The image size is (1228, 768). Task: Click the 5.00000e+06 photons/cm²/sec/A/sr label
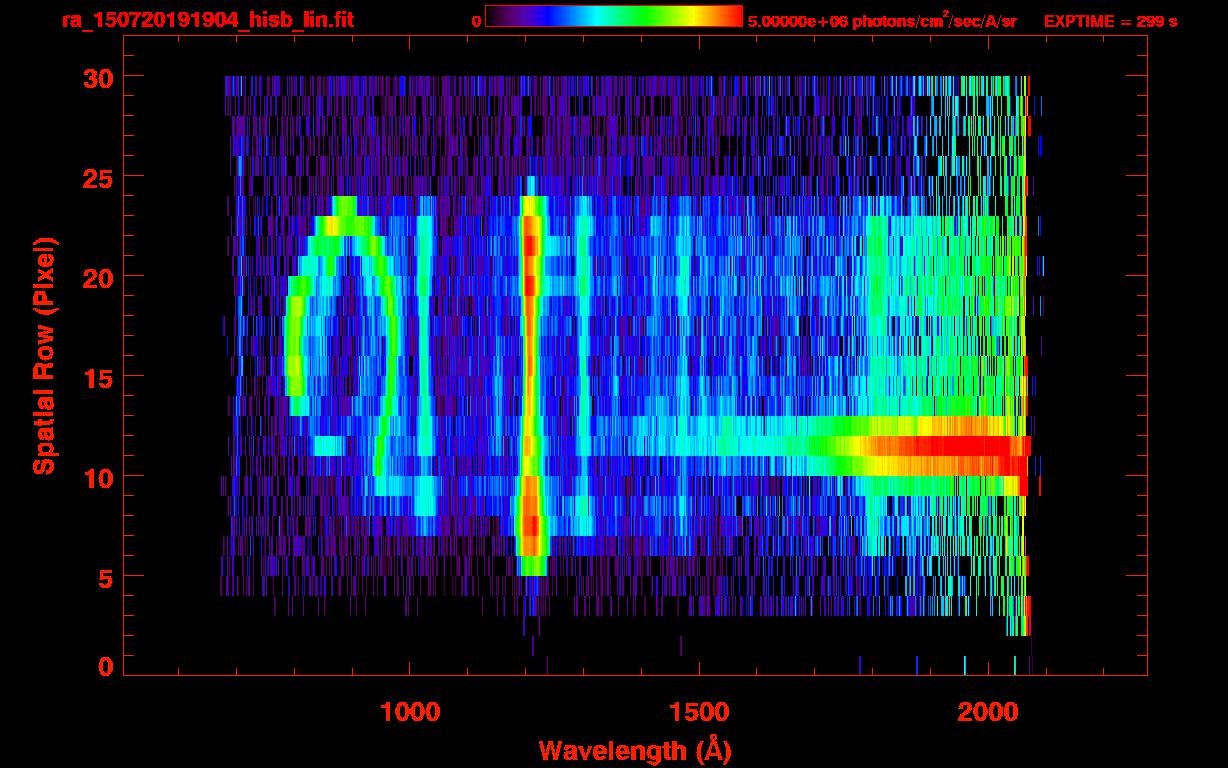(x=882, y=20)
